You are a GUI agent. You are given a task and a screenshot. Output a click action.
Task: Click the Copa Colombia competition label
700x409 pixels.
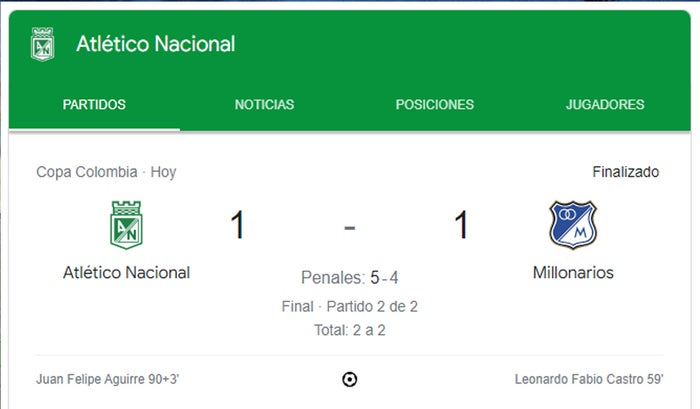[x=89, y=172]
